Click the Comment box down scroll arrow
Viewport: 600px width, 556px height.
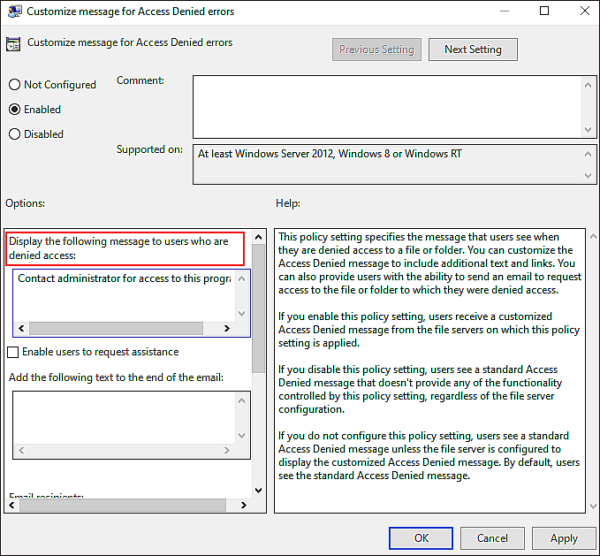(x=588, y=130)
